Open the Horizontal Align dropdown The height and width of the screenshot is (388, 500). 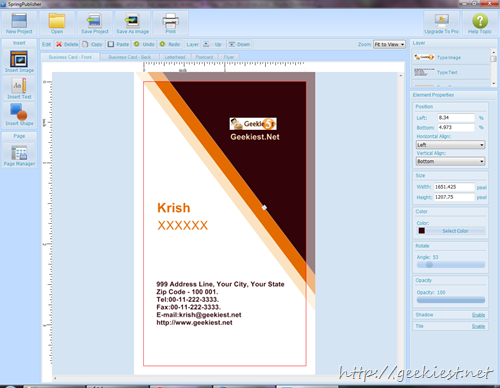click(450, 145)
